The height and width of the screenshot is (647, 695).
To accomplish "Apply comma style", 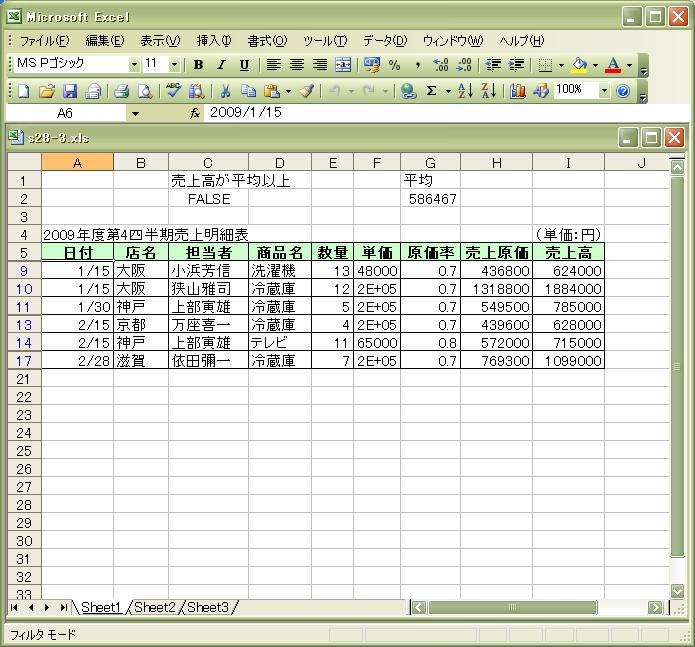I will (417, 65).
